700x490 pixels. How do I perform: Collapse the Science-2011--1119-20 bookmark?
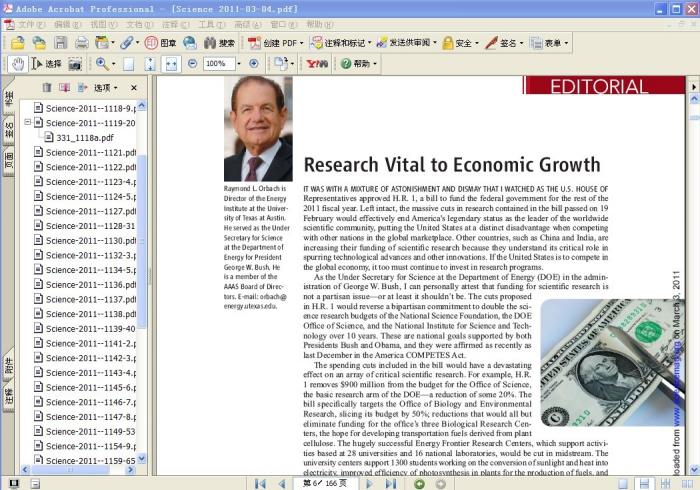[x=28, y=123]
